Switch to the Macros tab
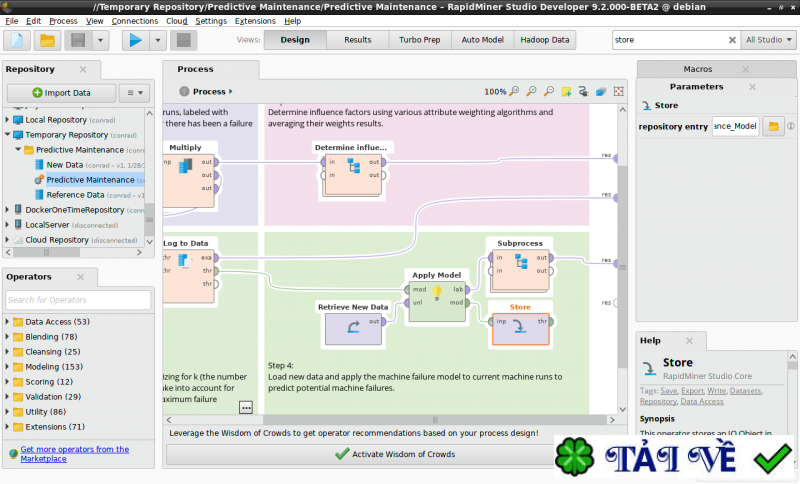Screen dimensions: 800x484 [x=697, y=69]
